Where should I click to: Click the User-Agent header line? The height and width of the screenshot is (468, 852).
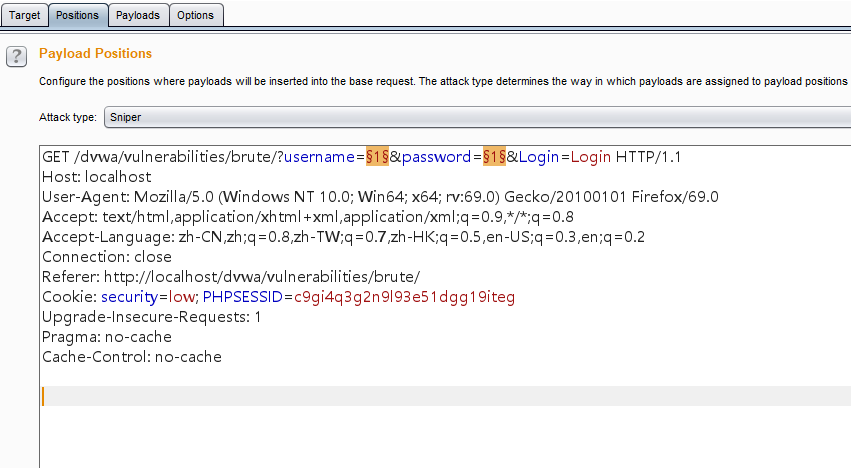pyautogui.click(x=380, y=197)
